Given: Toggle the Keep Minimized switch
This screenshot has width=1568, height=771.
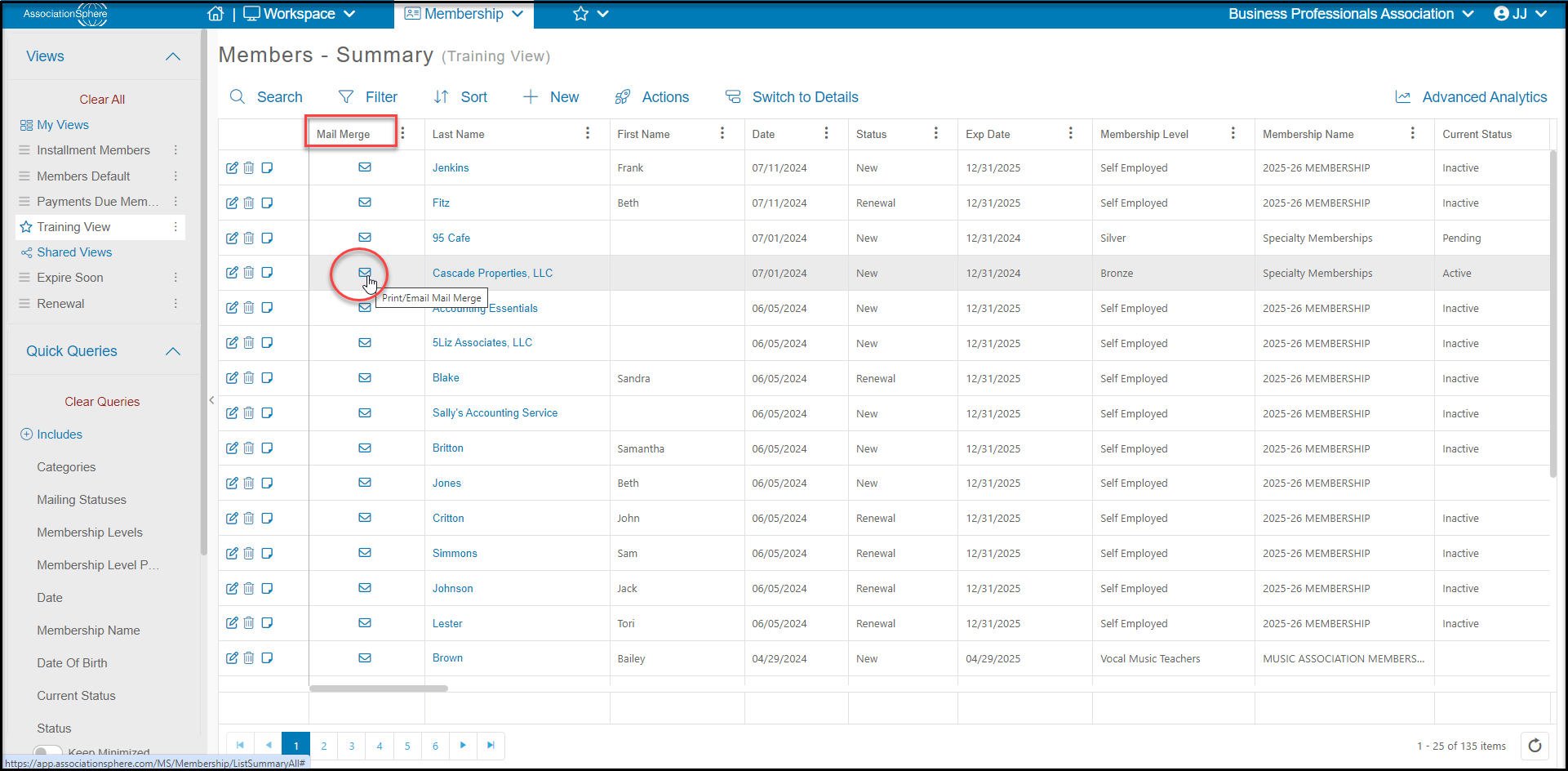Looking at the screenshot, I should coord(47,751).
